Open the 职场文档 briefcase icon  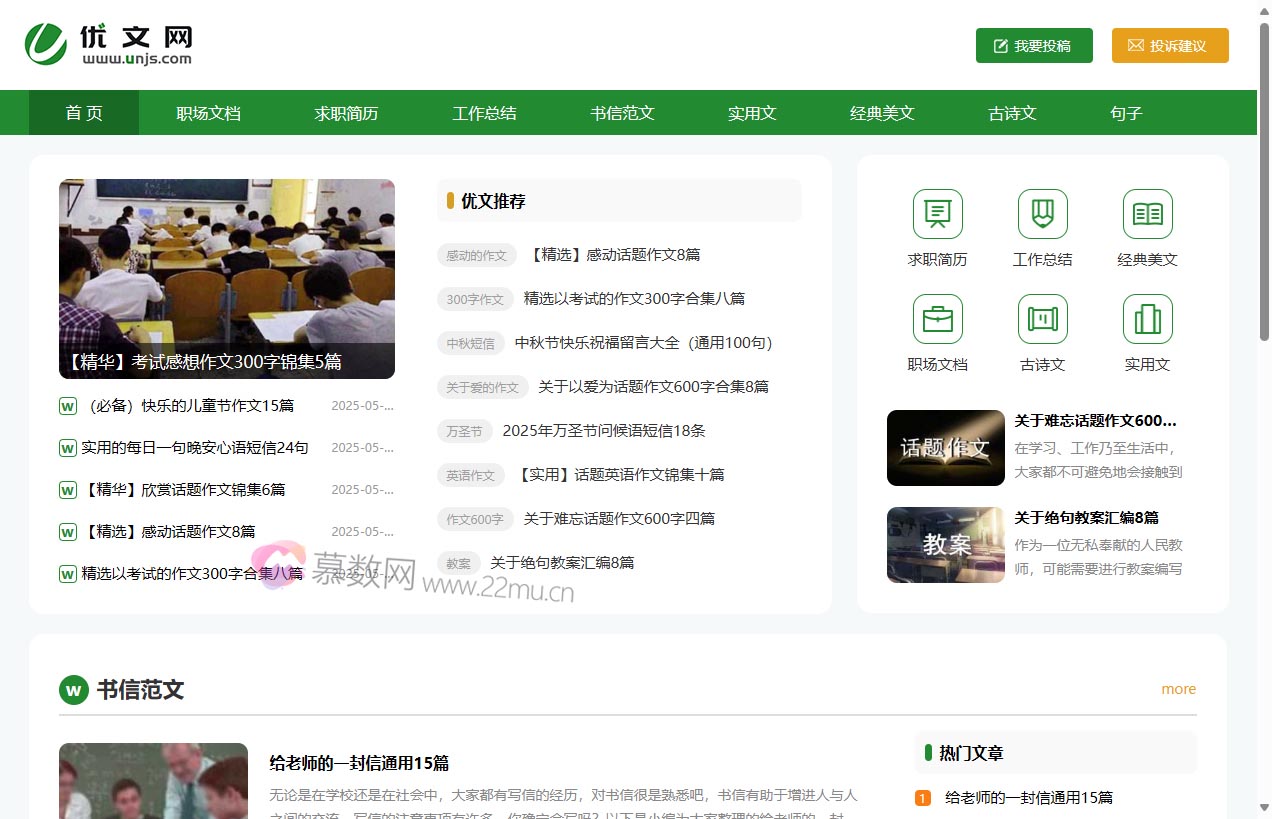point(937,320)
